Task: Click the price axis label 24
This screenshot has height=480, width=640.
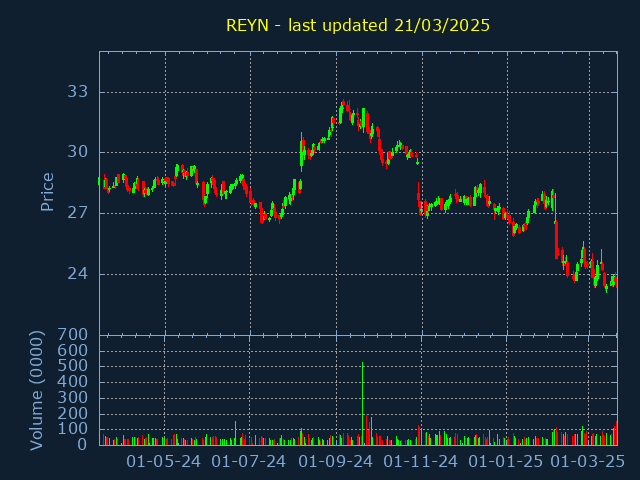Action: coord(78,273)
